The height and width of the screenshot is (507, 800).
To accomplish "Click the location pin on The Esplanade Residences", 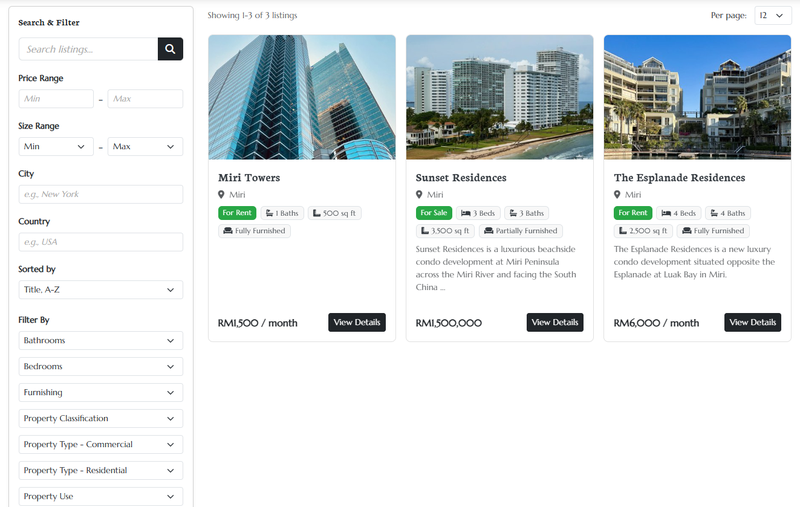I will coord(618,195).
